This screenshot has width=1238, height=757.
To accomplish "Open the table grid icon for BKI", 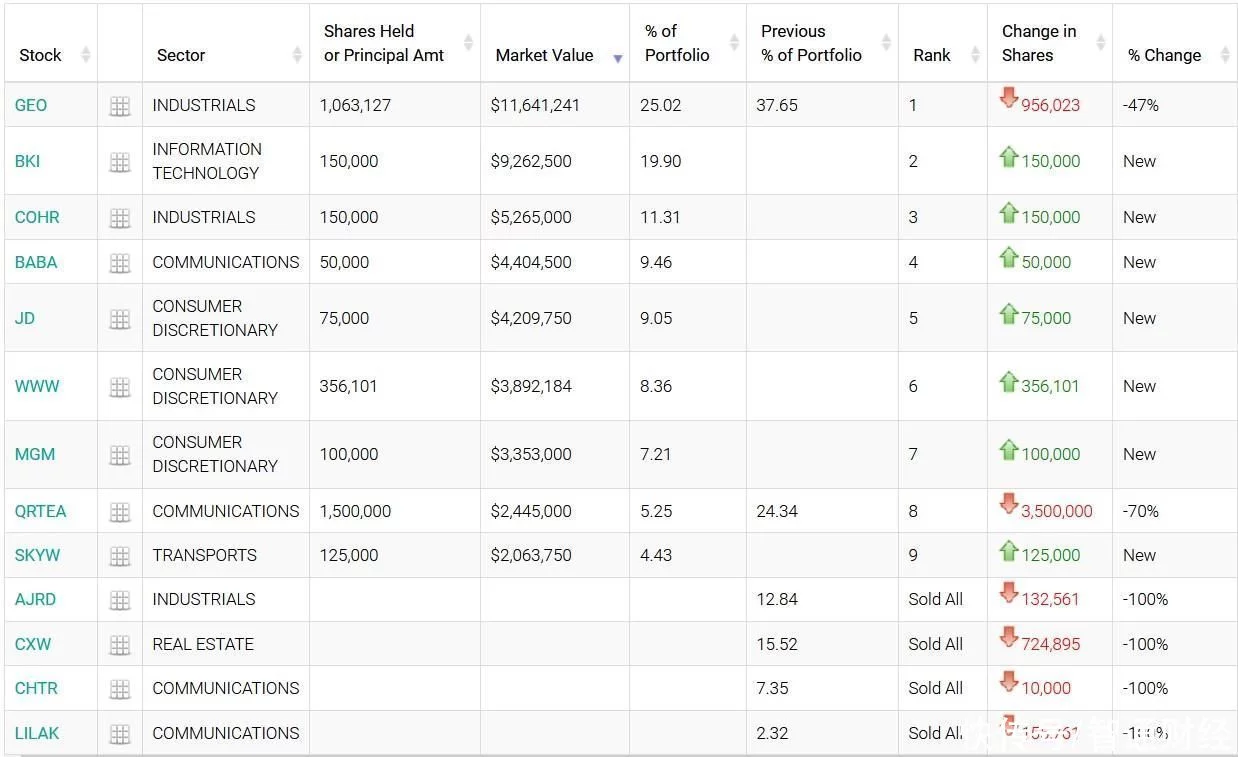I will coord(120,162).
